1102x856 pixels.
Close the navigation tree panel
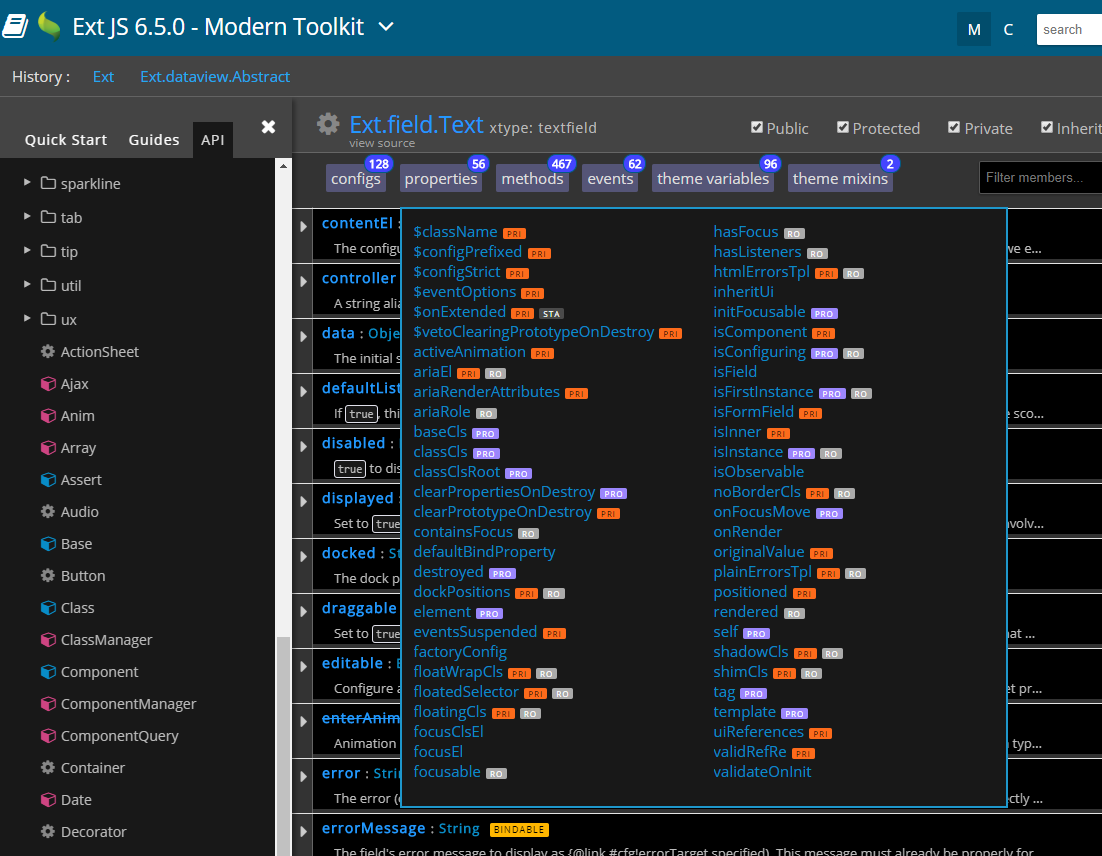(268, 127)
